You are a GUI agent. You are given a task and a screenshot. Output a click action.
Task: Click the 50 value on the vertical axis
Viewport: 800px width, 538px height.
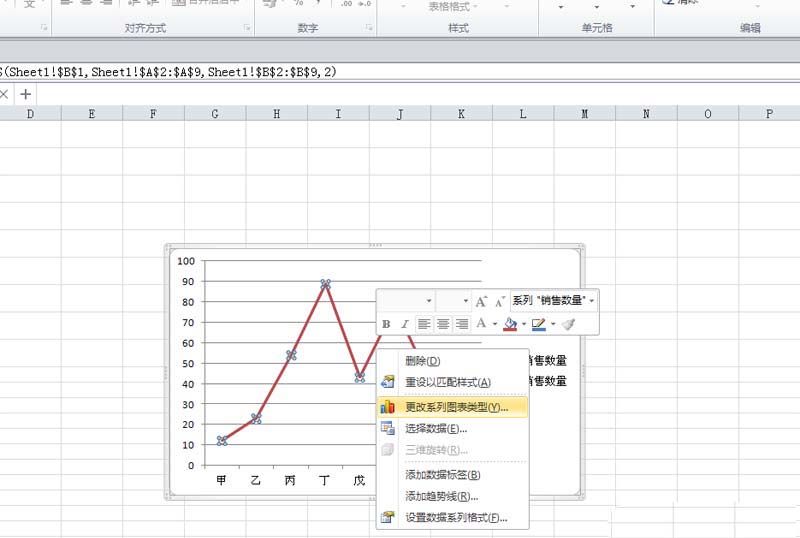pyautogui.click(x=188, y=363)
